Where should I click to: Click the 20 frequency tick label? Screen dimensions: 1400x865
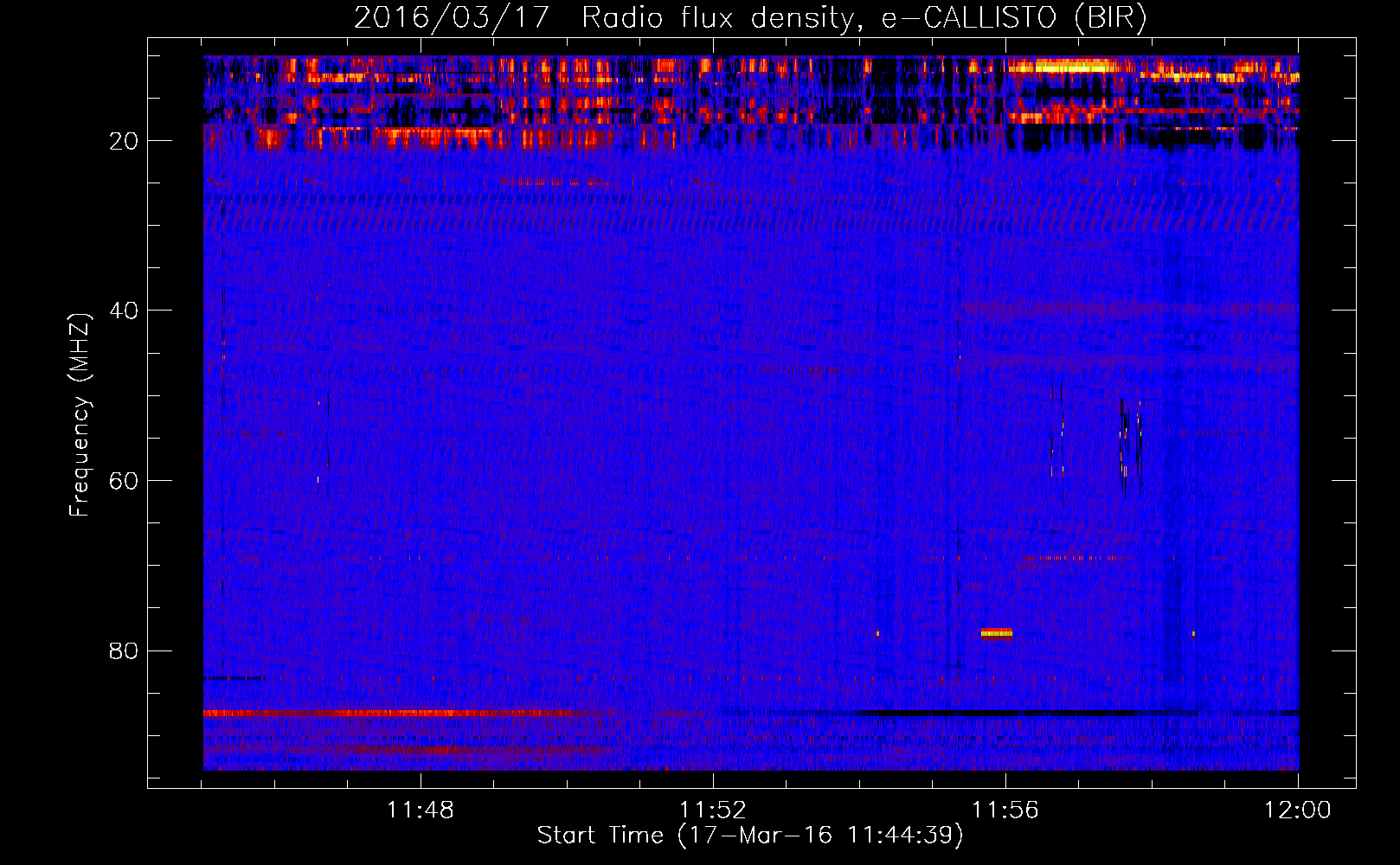point(124,141)
